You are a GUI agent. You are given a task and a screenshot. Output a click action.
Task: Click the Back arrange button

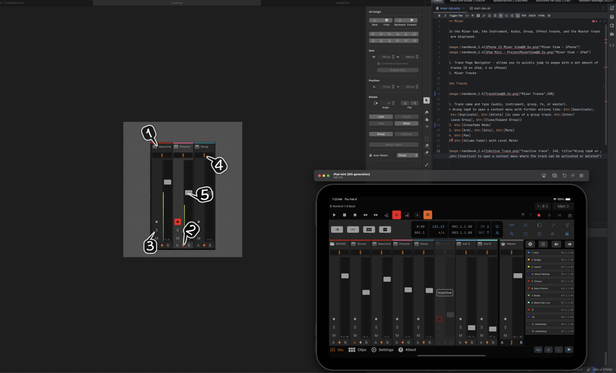375,20
